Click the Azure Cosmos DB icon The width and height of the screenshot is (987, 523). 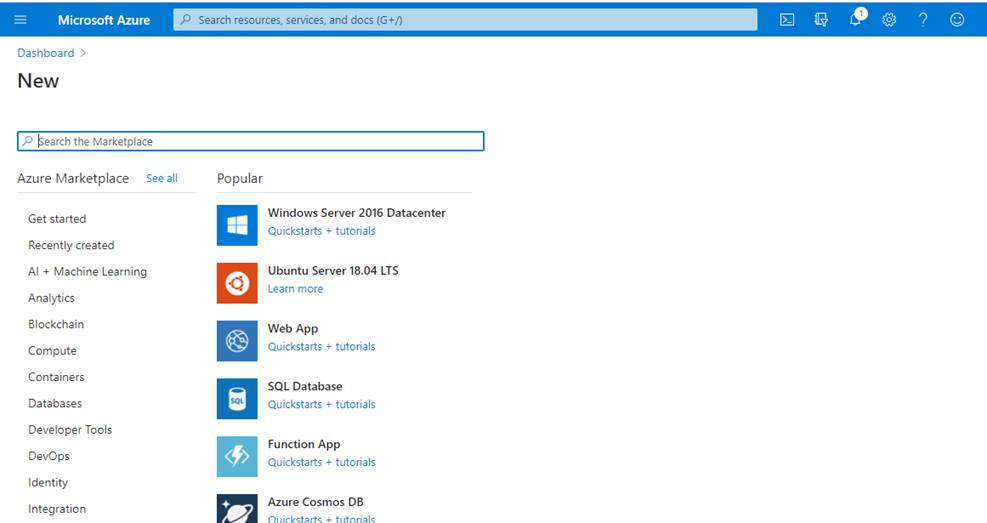[237, 509]
